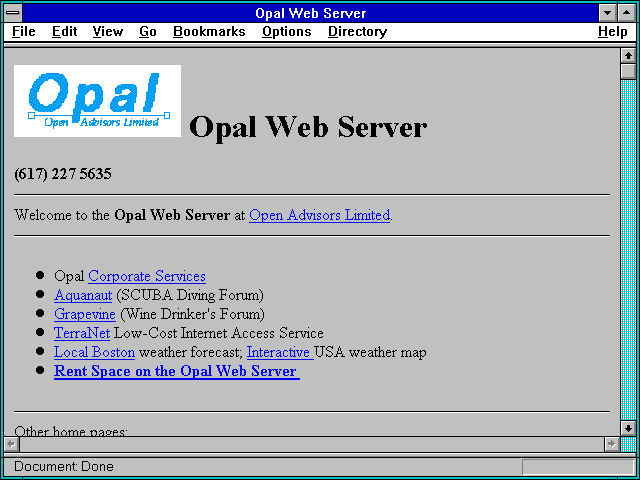Viewport: 640px width, 480px height.
Task: Click the Opal Web Server title bar
Action: (x=310, y=13)
